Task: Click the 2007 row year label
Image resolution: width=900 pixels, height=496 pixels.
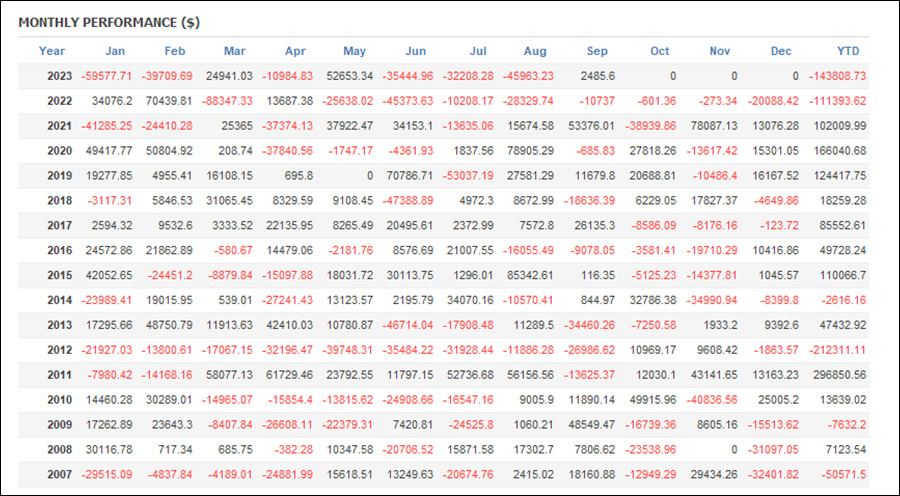Action: tap(60, 475)
